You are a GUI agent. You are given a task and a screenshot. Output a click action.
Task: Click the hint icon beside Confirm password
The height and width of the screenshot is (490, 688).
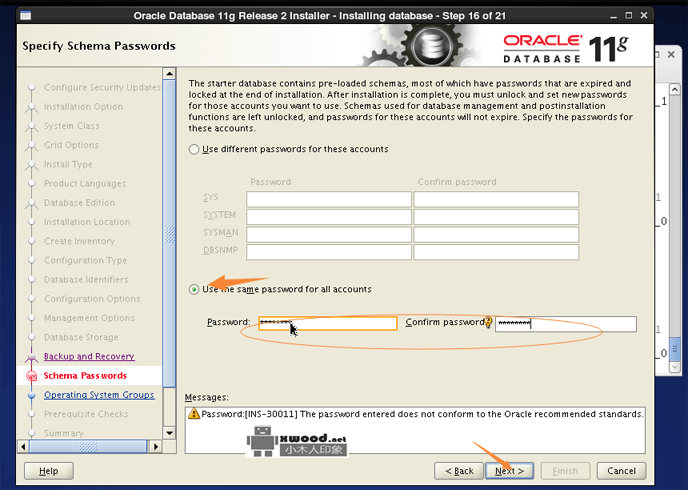pyautogui.click(x=489, y=323)
